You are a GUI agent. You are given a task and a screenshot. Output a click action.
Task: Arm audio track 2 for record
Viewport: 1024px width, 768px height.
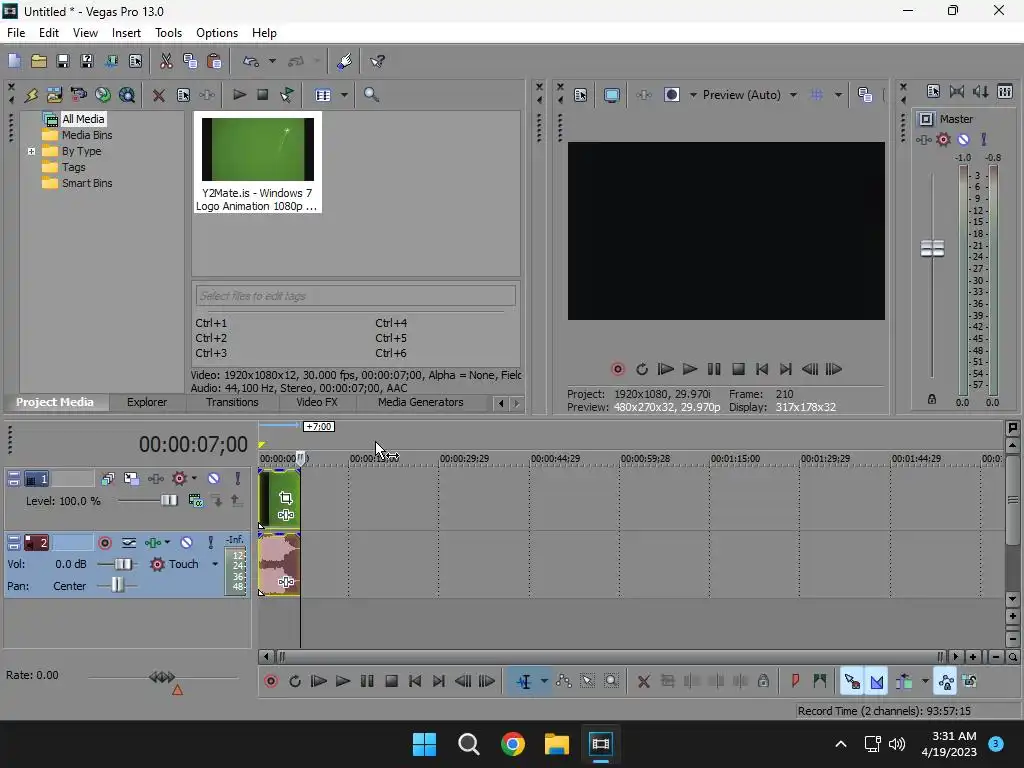[104, 543]
